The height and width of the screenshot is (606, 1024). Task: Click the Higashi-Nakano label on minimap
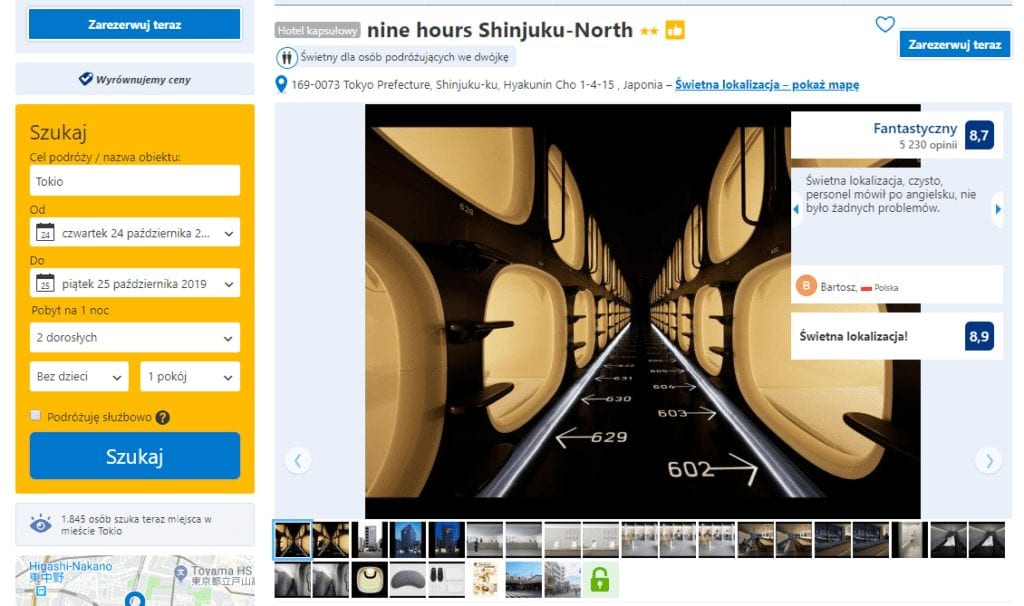coord(71,567)
